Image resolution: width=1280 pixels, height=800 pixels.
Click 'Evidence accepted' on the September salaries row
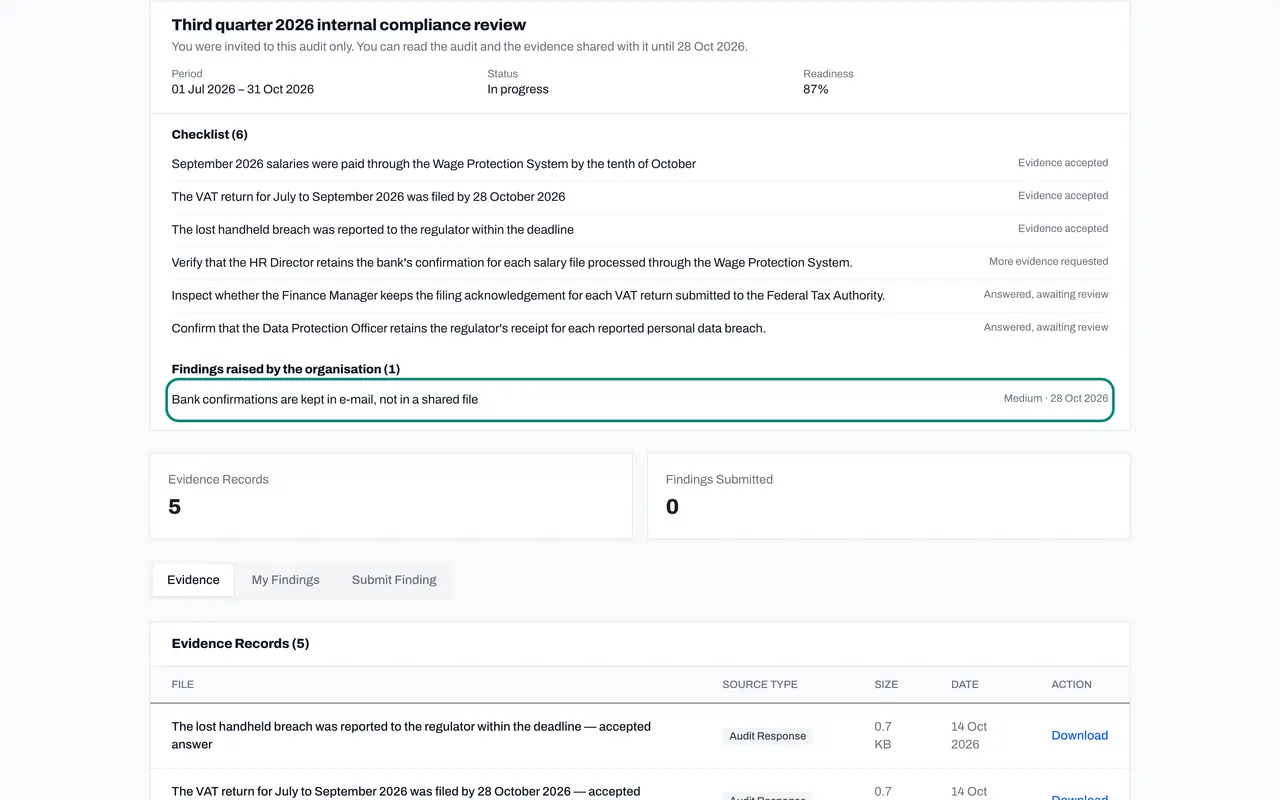1063,163
